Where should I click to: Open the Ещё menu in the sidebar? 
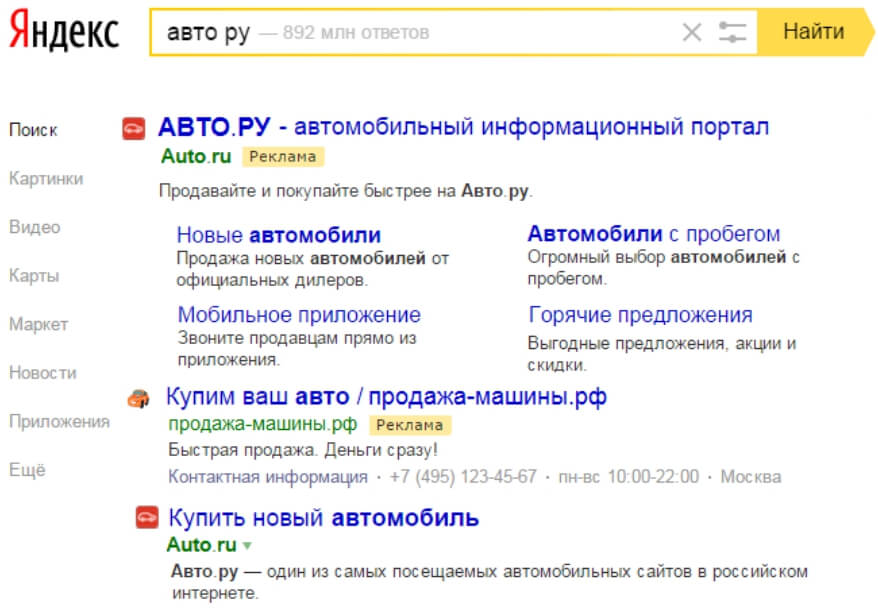point(27,469)
